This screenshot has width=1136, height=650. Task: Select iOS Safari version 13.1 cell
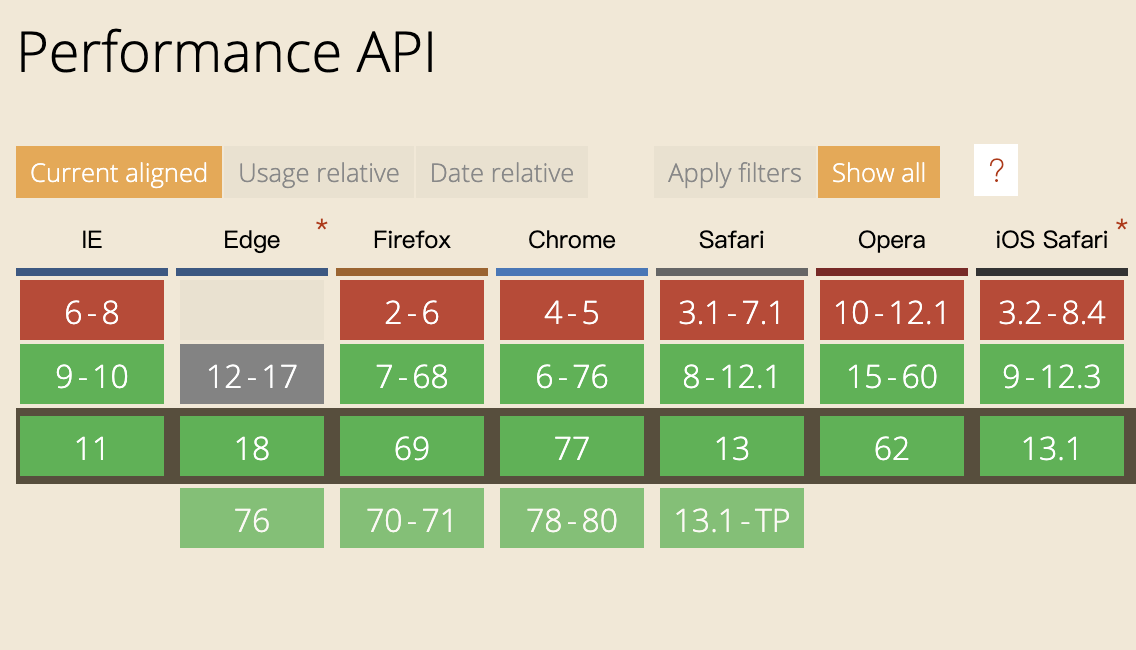point(1052,446)
